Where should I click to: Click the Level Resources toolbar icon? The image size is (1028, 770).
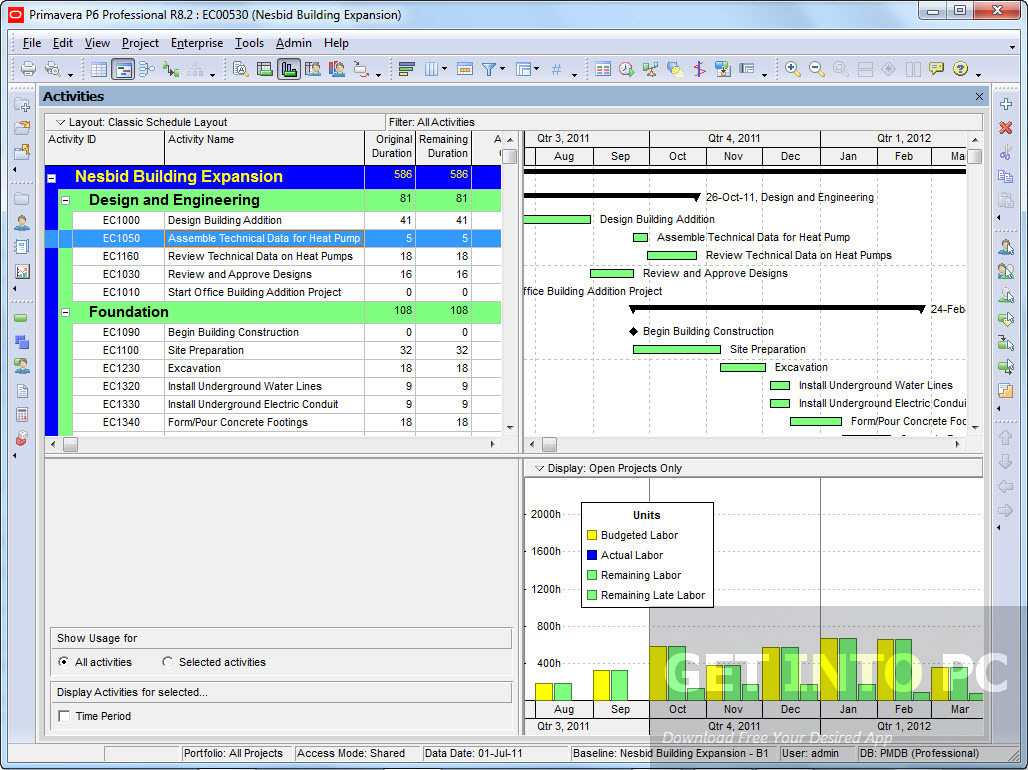[x=650, y=69]
